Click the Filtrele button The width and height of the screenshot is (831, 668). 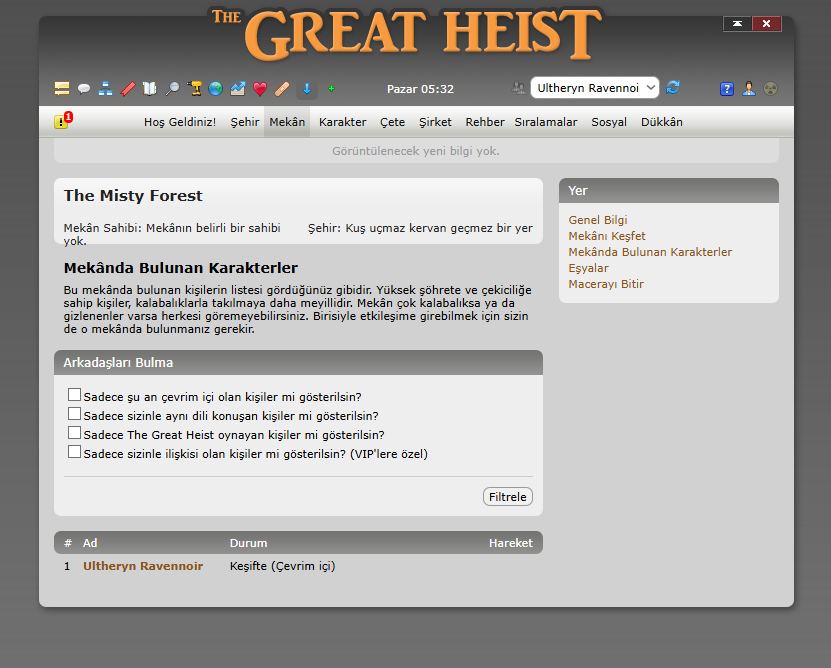508,497
